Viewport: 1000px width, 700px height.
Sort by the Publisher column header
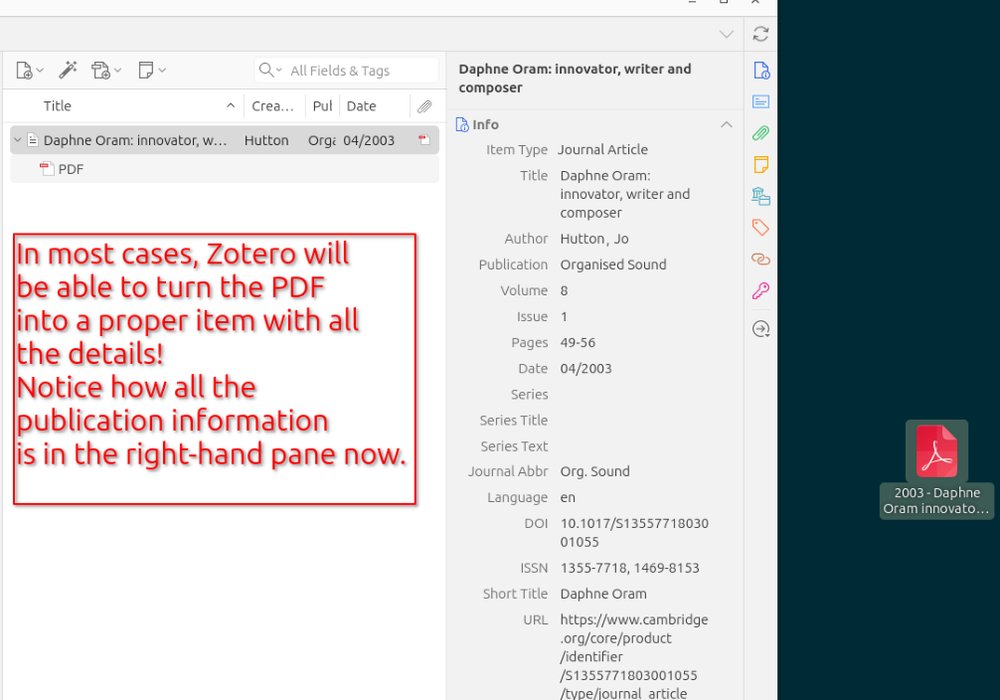tap(322, 106)
